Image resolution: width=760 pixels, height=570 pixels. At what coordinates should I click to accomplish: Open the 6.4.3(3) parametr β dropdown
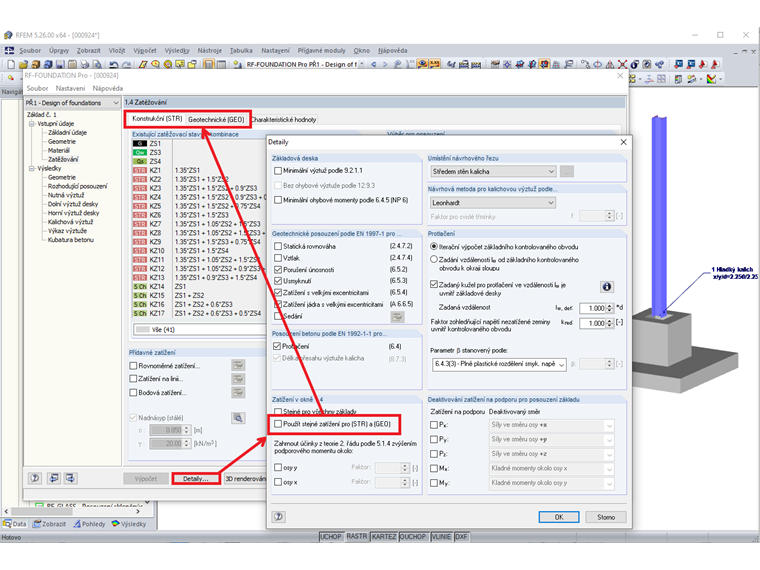[499, 364]
